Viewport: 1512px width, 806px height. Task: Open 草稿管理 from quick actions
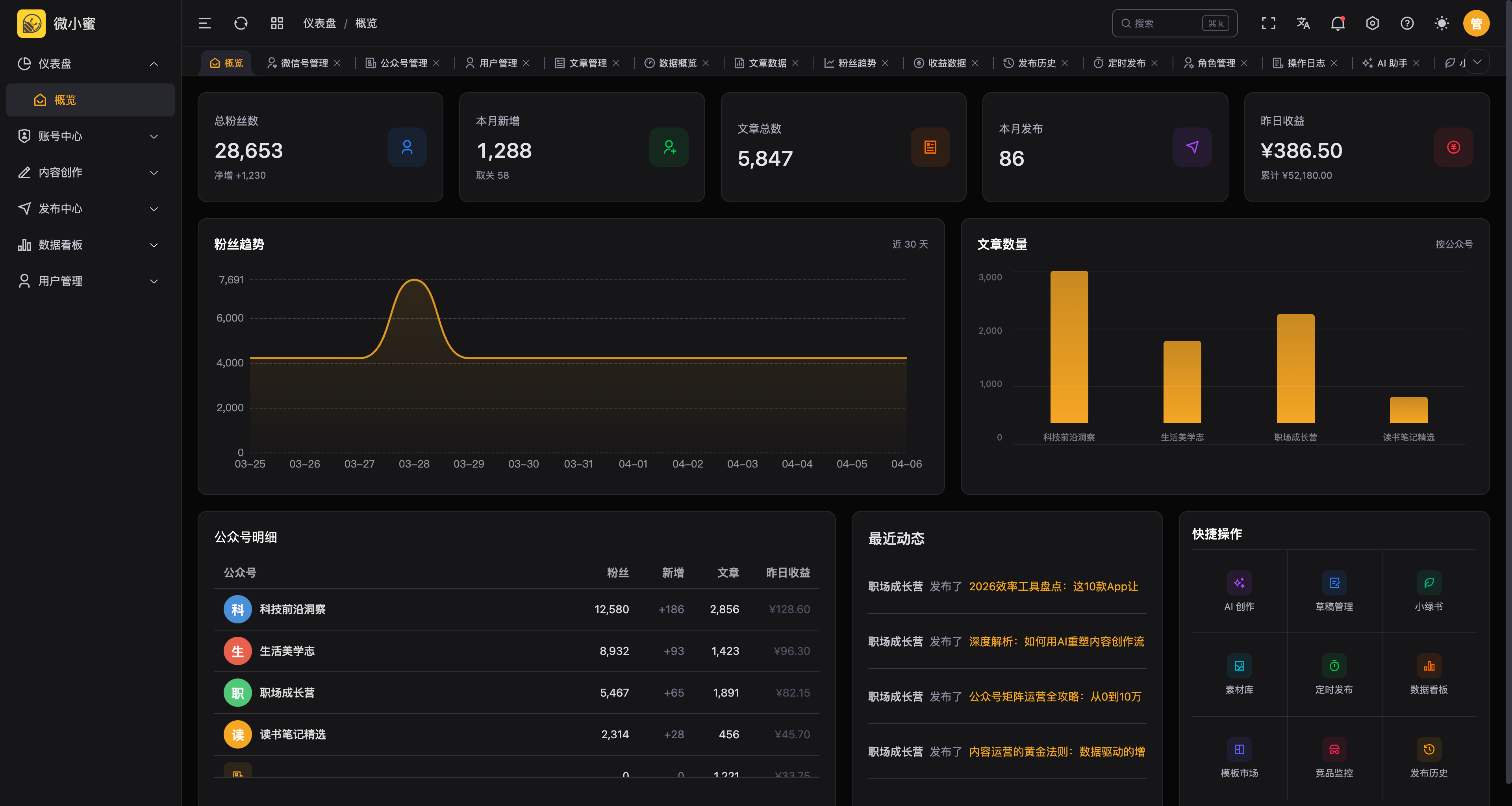pyautogui.click(x=1334, y=583)
